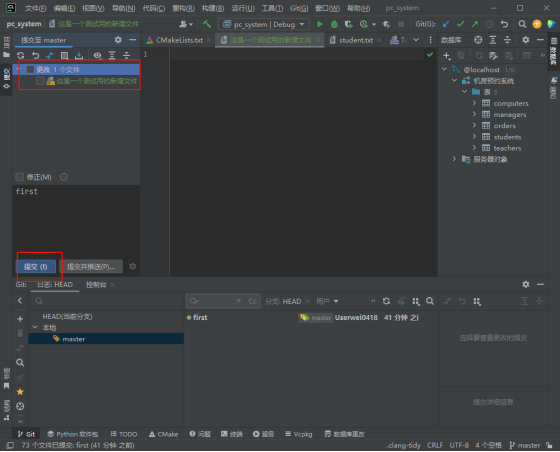
Task: Click the commit message text field
Action: click(x=76, y=220)
